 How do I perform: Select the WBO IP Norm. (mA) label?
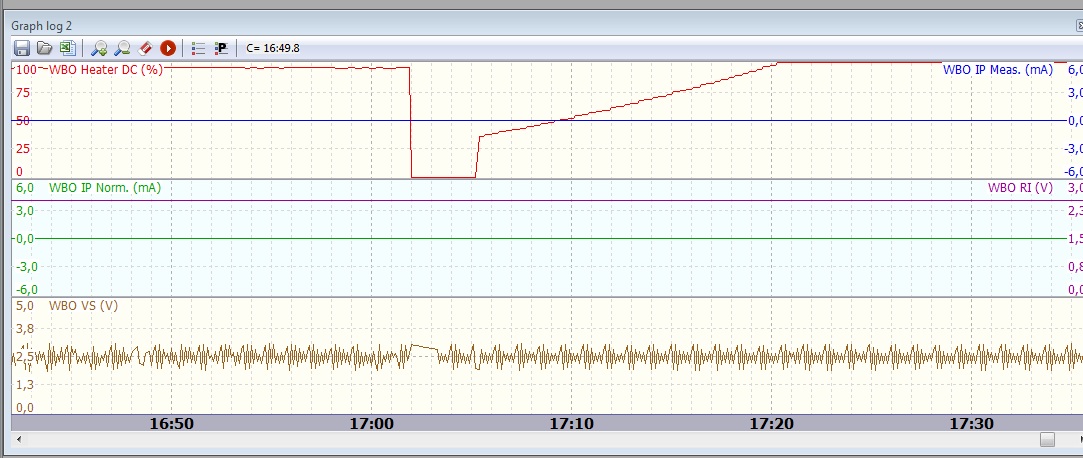pyautogui.click(x=104, y=188)
